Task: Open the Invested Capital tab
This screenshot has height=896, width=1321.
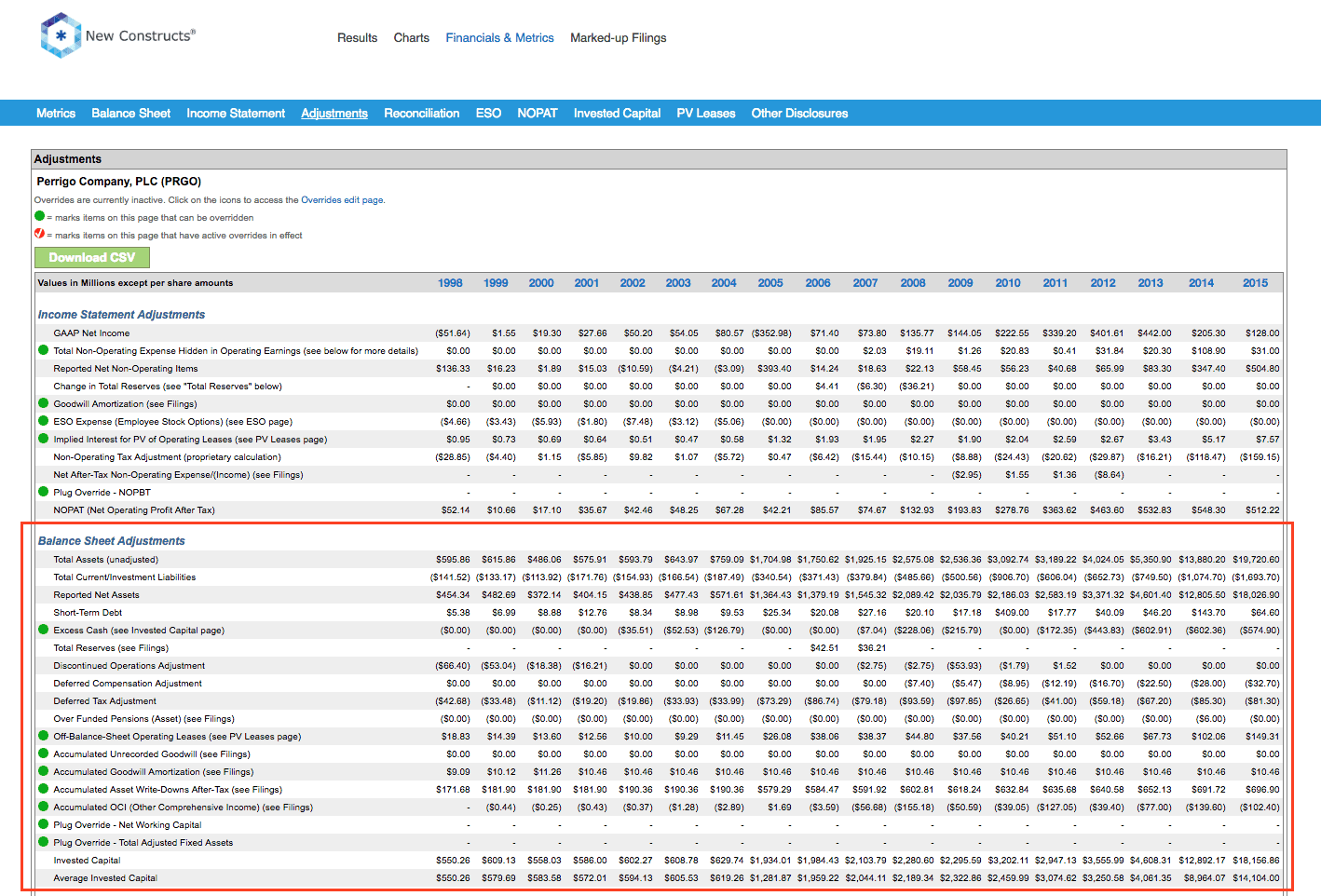Action: click(617, 114)
